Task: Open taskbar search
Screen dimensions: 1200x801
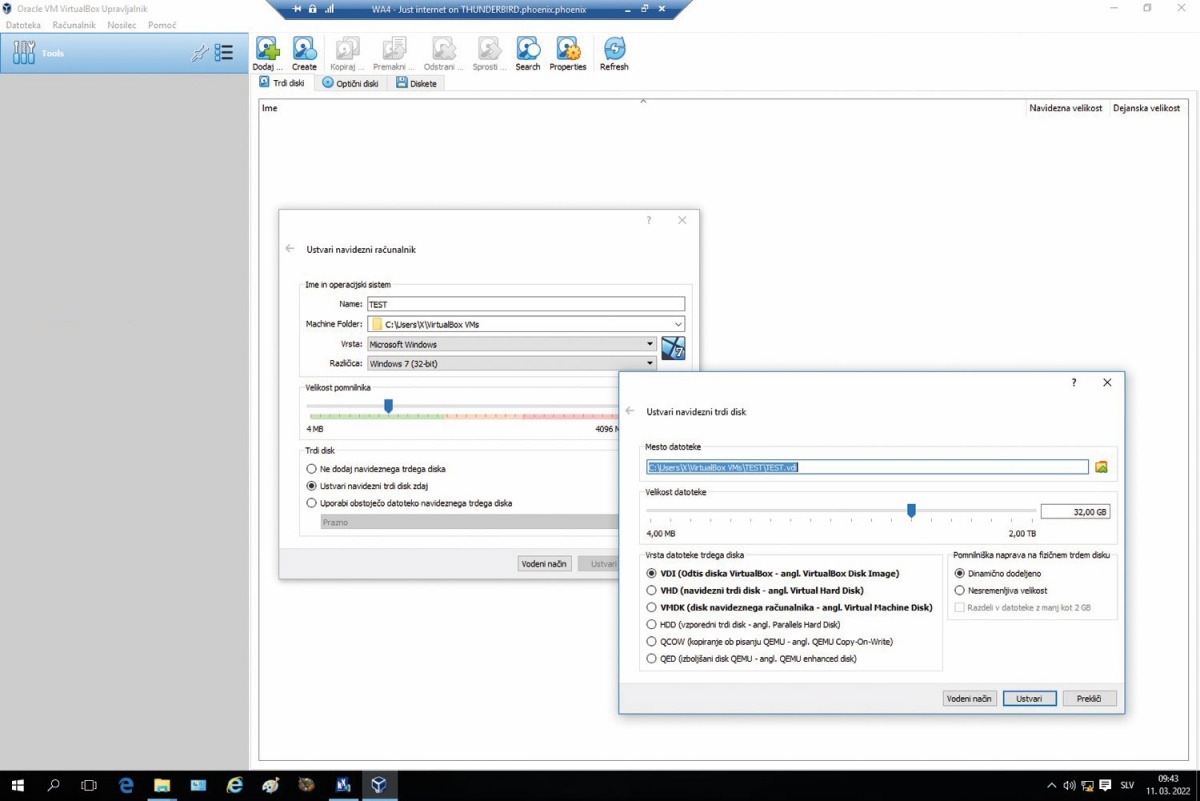Action: [x=54, y=786]
